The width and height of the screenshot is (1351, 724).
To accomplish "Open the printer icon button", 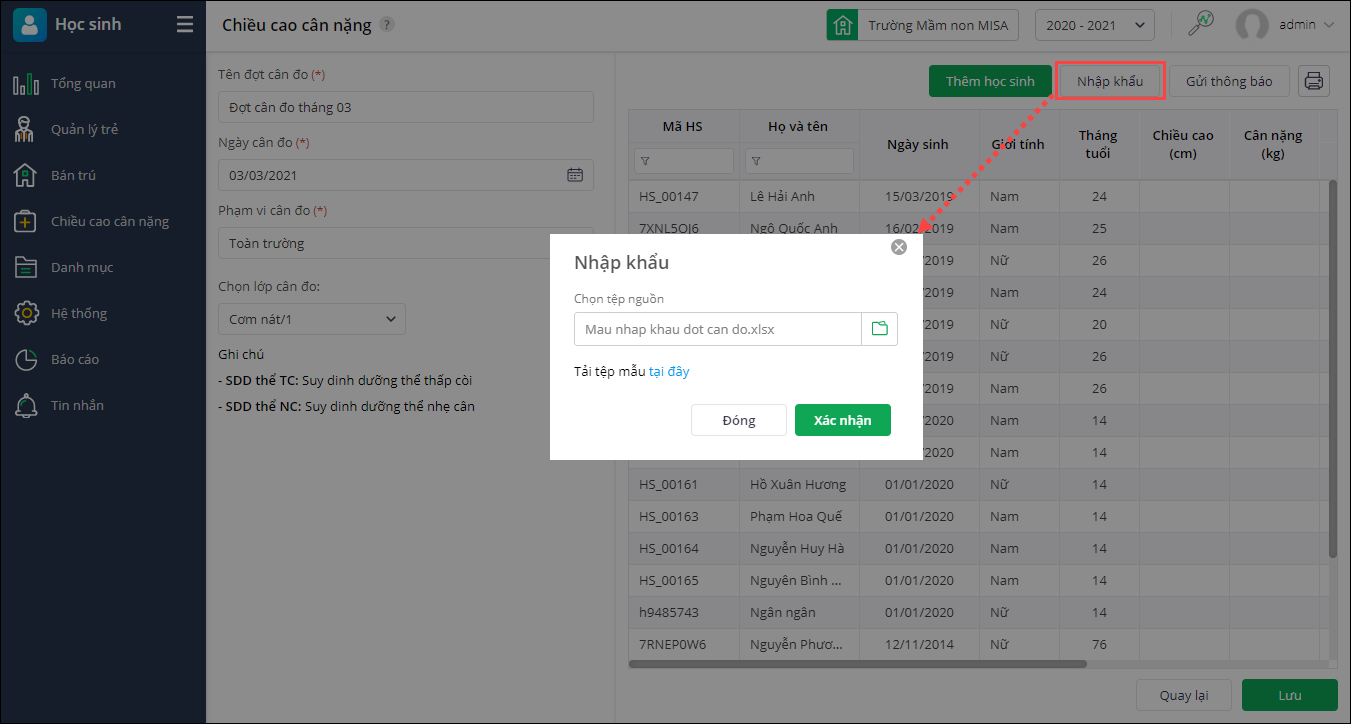I will tap(1314, 81).
